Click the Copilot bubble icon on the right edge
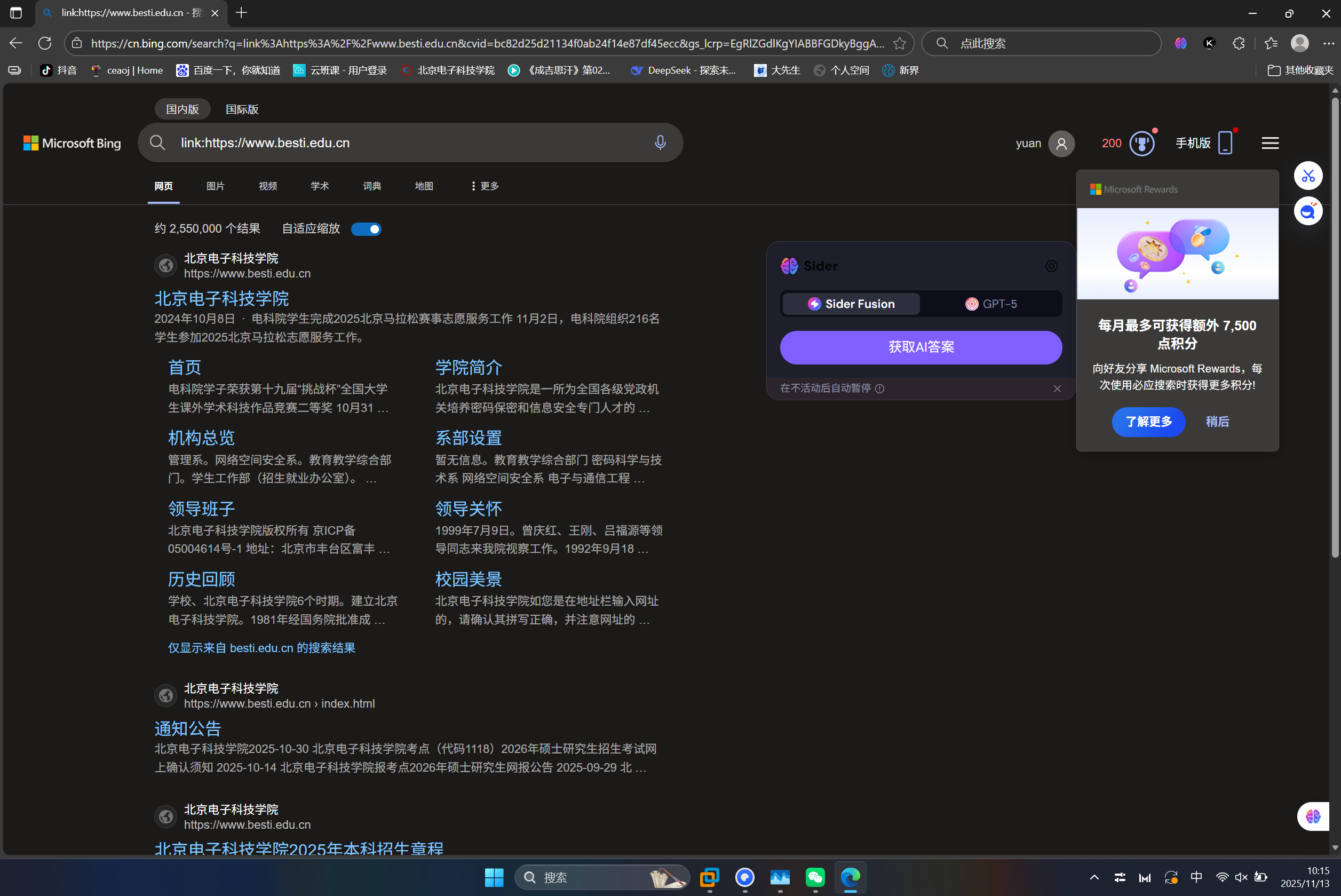The height and width of the screenshot is (896, 1341). point(1309,211)
